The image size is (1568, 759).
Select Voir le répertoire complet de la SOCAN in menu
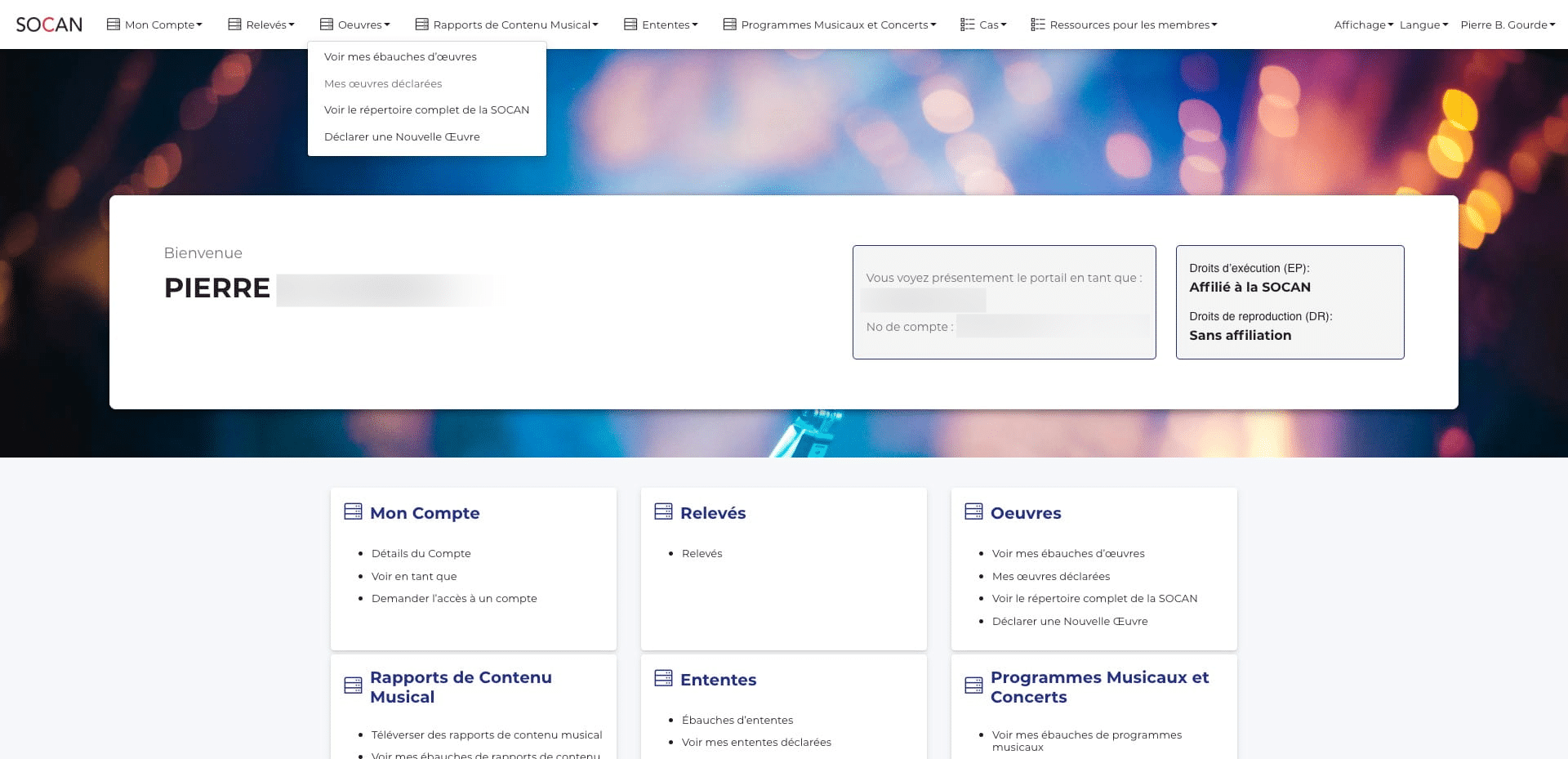pos(427,109)
